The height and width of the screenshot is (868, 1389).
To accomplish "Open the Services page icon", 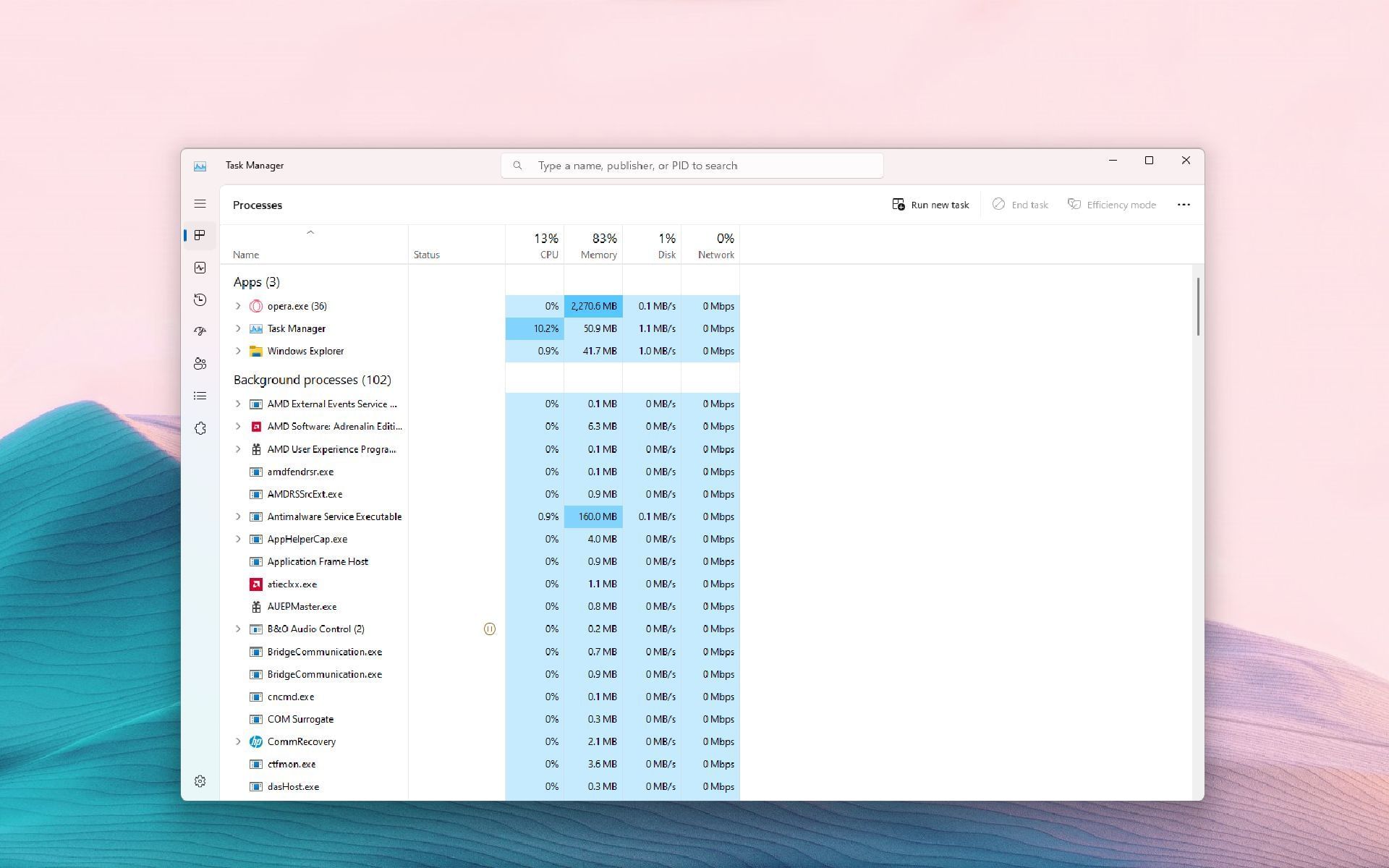I will coord(200,428).
